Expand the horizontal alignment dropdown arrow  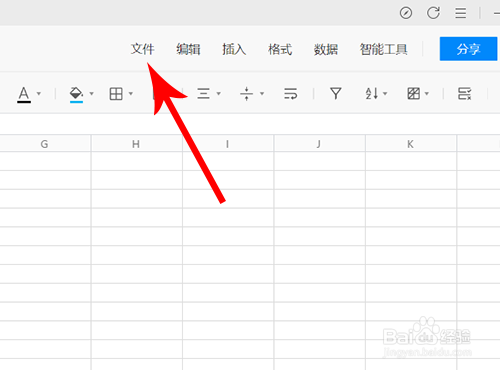point(218,94)
